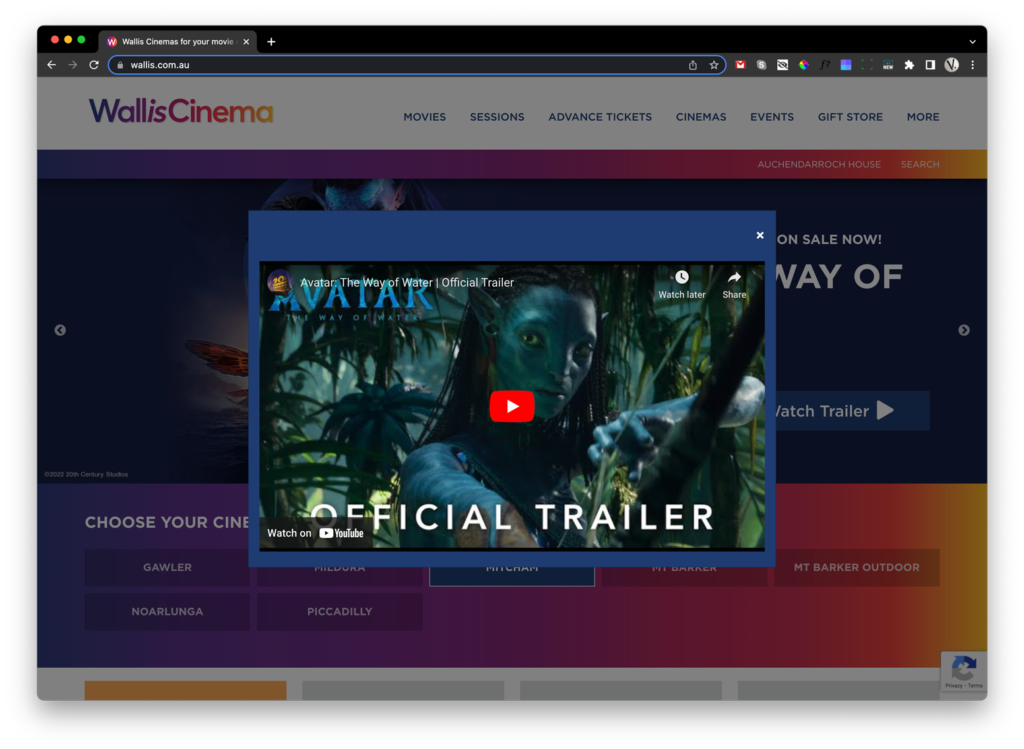
Task: Open the grey S extension icon
Action: click(761, 65)
